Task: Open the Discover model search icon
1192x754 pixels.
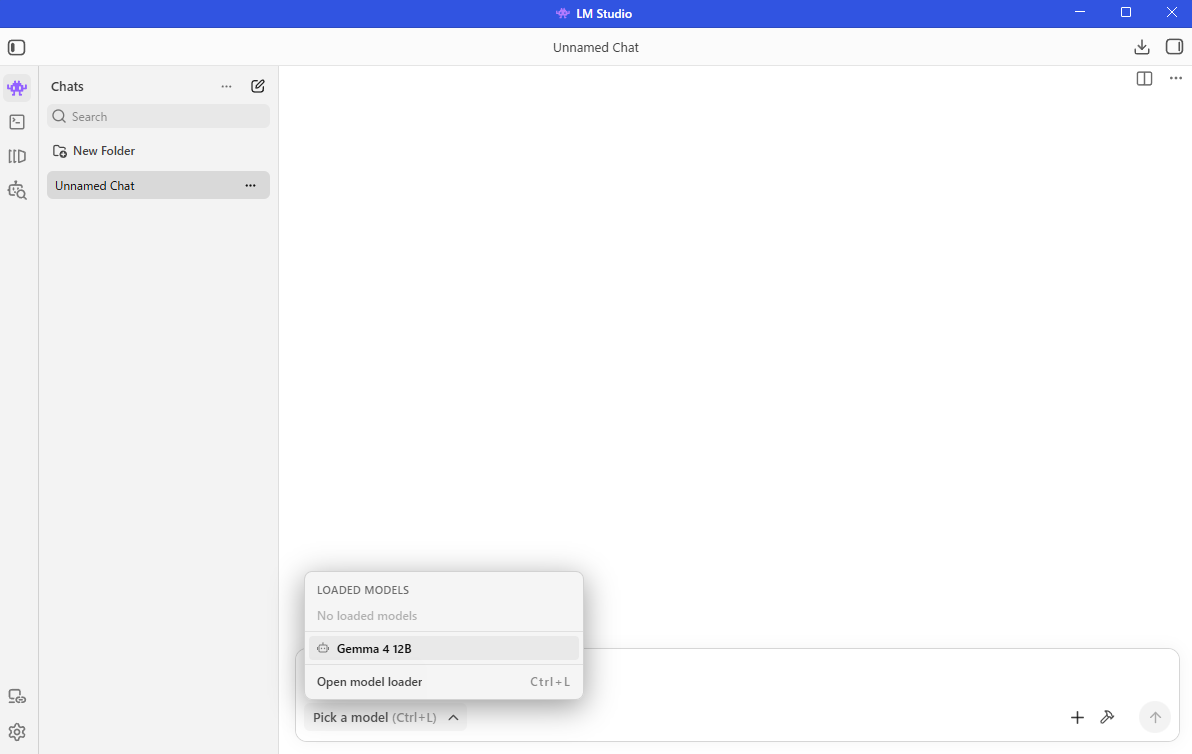Action: 17,191
